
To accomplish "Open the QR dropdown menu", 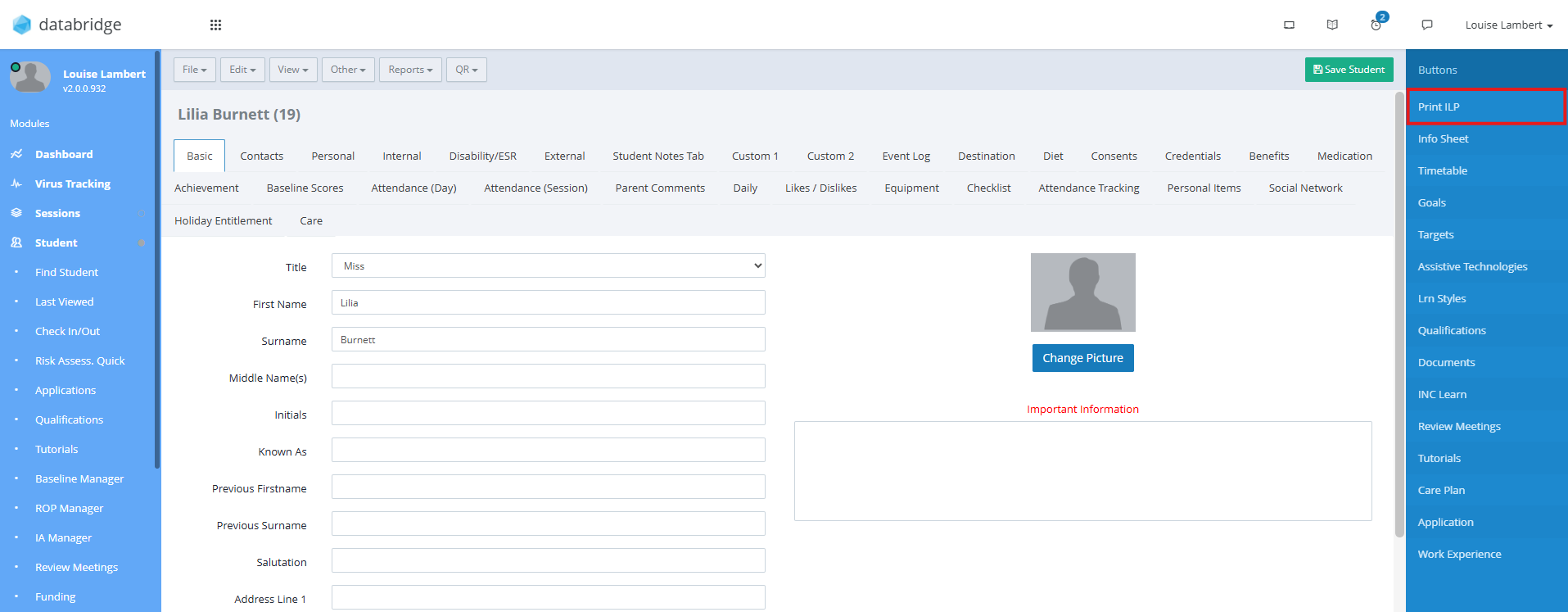I will pyautogui.click(x=467, y=70).
